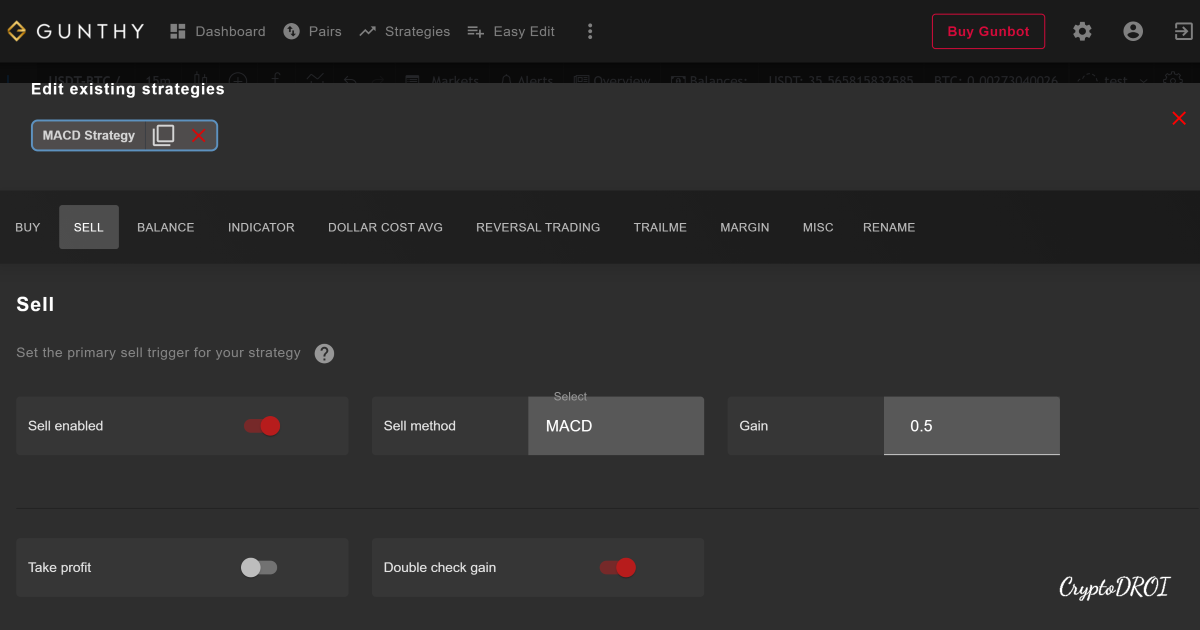Enable the Take profit toggle
Viewport: 1200px width, 630px height.
258,568
